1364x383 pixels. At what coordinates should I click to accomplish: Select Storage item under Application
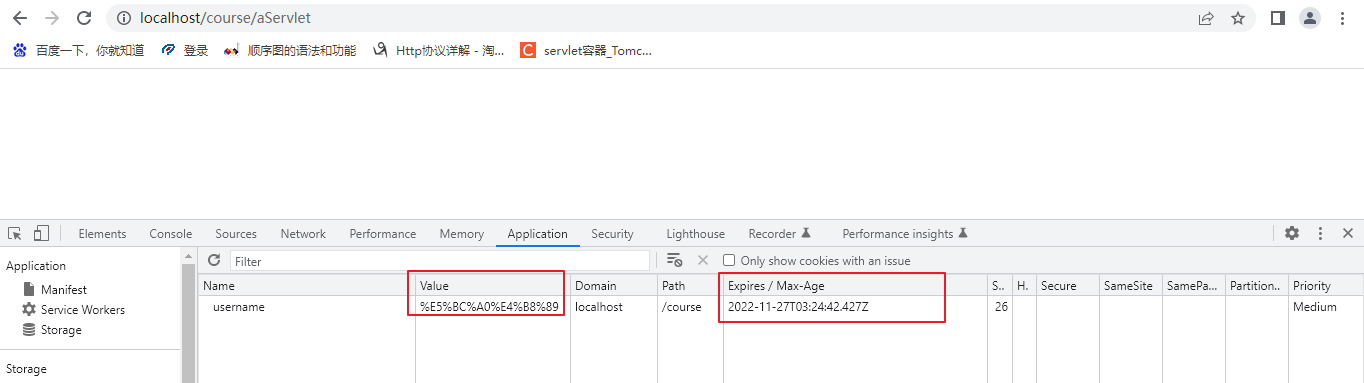(61, 329)
